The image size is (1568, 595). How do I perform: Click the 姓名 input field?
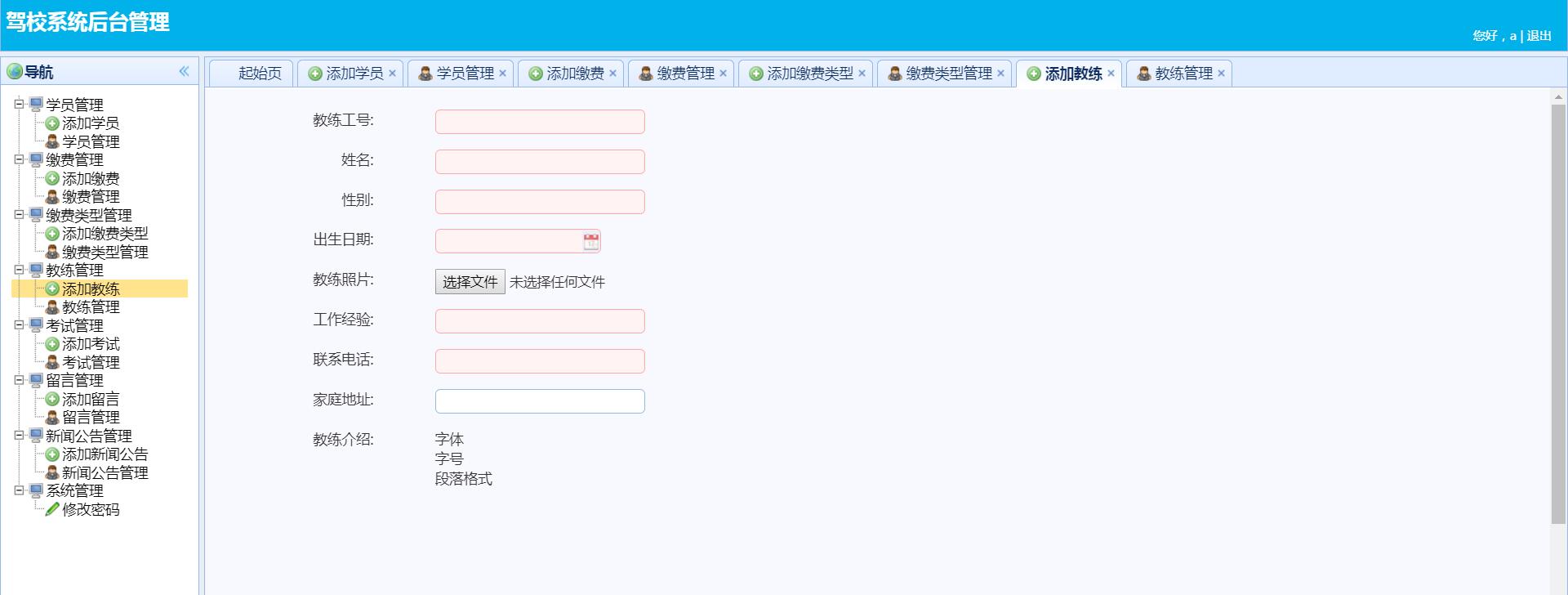click(x=540, y=162)
